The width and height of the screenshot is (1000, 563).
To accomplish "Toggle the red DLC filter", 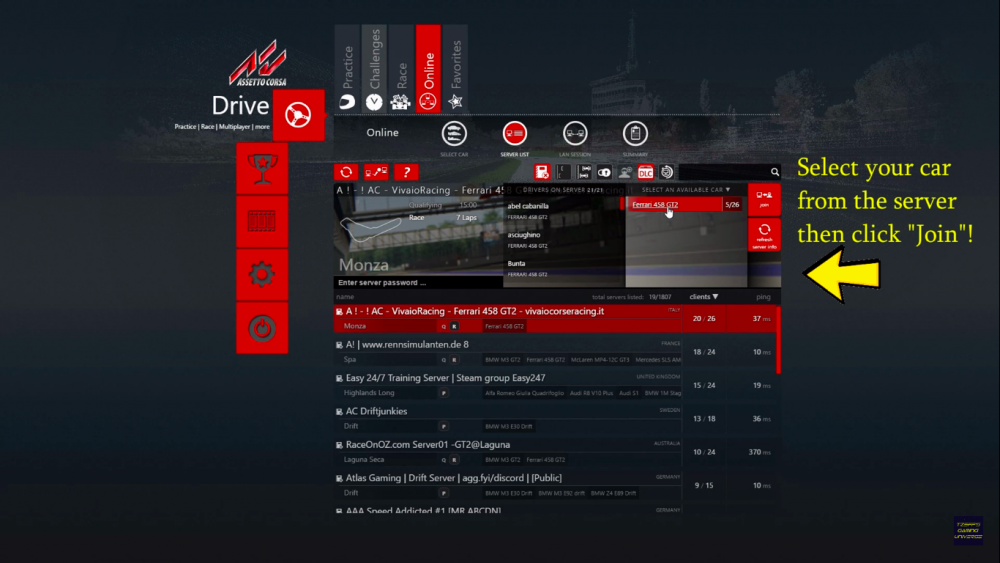I will click(x=645, y=172).
